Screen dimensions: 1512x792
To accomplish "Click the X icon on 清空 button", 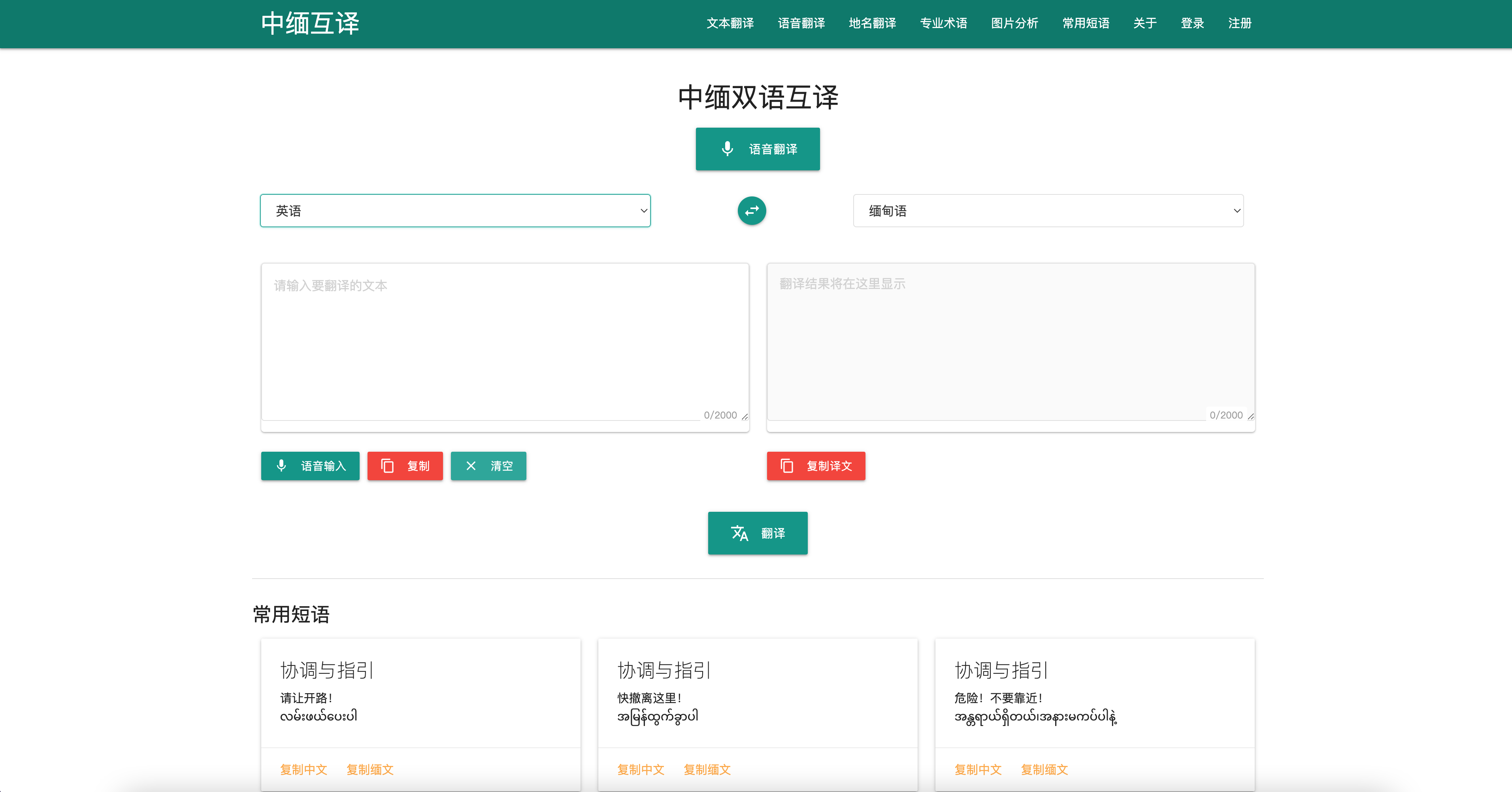I will [471, 466].
